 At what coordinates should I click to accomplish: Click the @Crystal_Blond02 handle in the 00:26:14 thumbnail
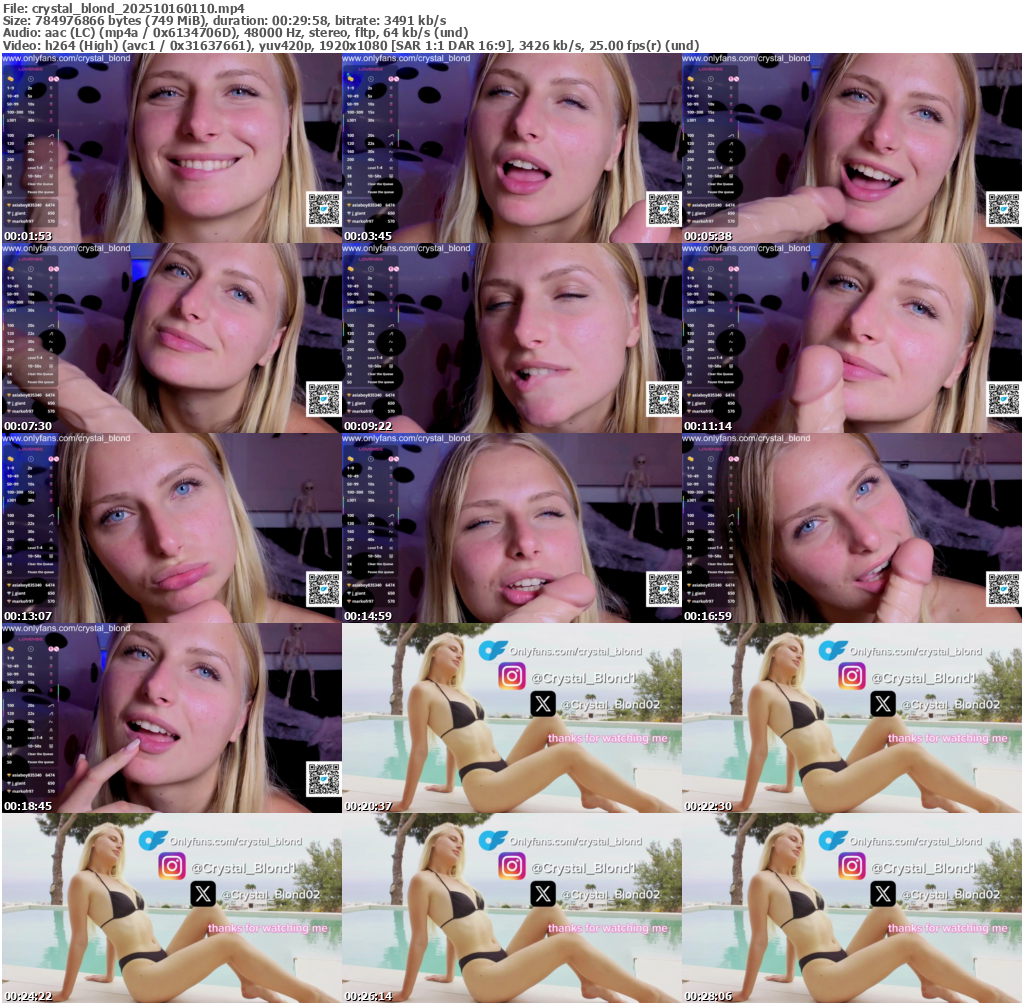tap(610, 894)
